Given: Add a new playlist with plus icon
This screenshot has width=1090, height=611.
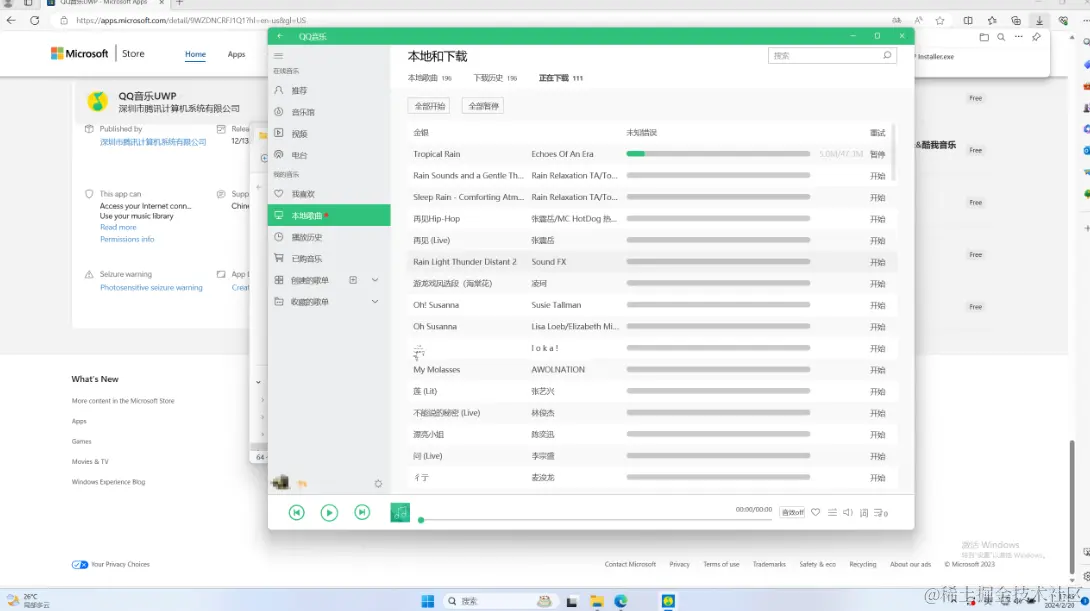Looking at the screenshot, I should 353,280.
